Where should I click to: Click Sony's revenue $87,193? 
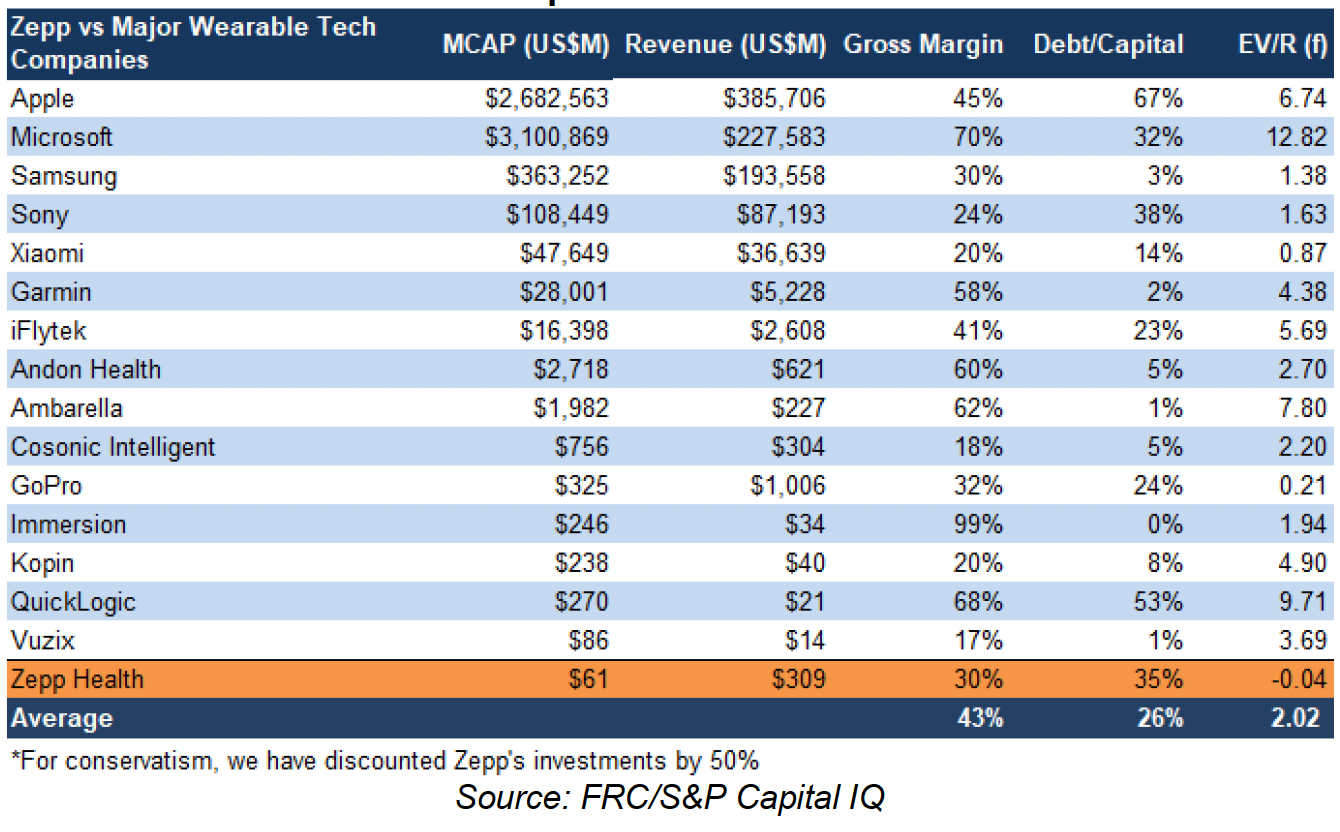[x=781, y=215]
